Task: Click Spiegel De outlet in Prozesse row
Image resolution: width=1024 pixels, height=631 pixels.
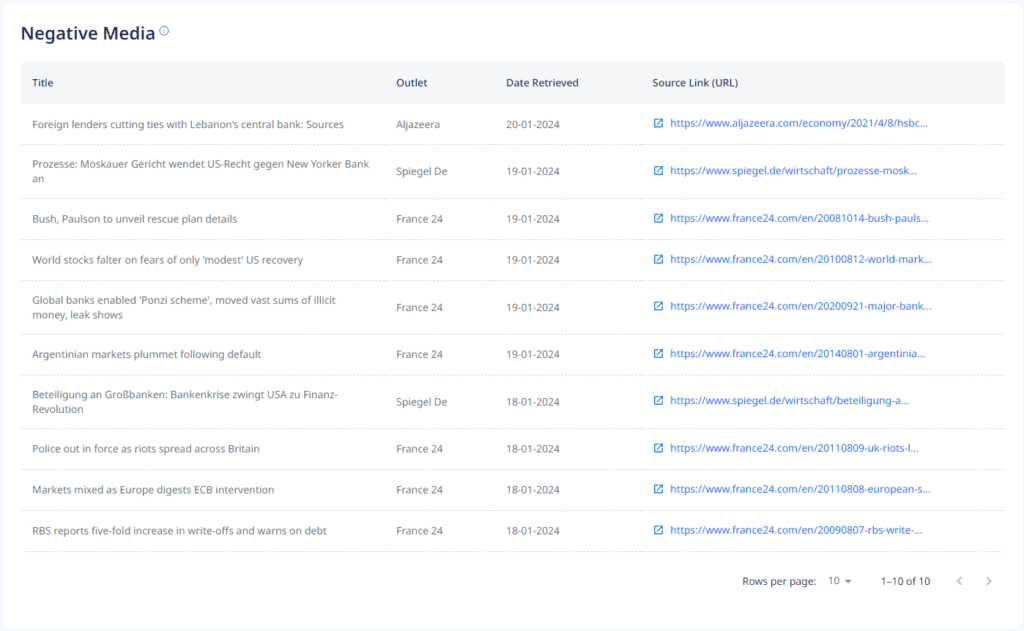Action: click(x=421, y=171)
